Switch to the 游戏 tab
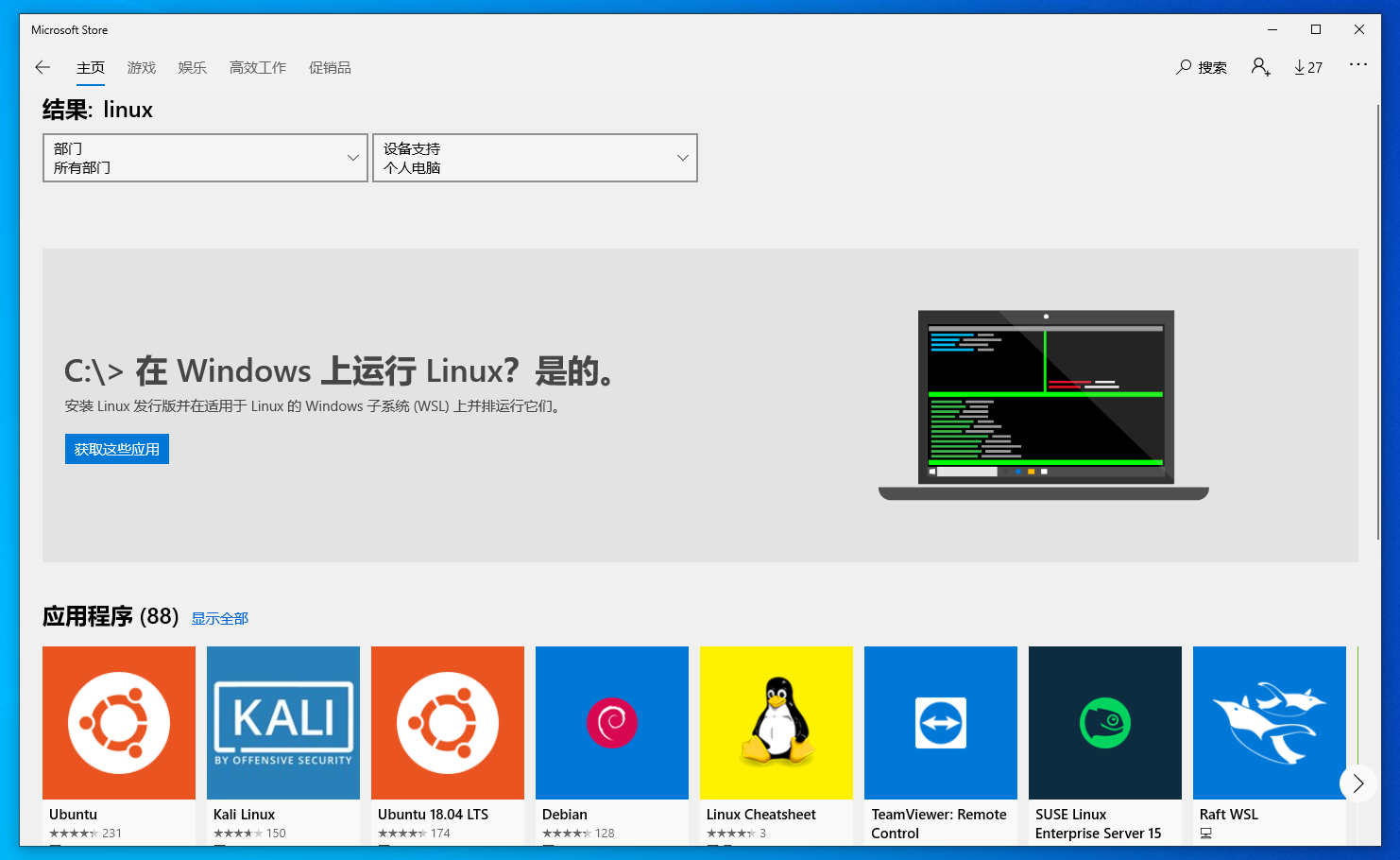 [141, 67]
